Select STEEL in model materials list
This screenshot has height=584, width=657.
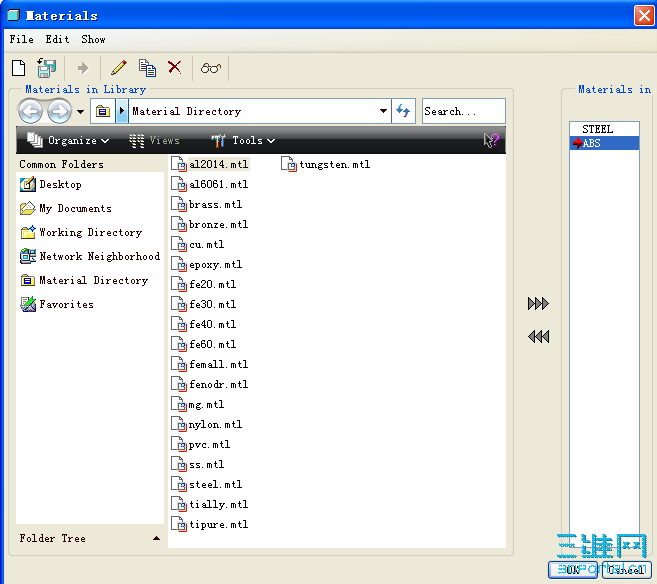[x=604, y=129]
